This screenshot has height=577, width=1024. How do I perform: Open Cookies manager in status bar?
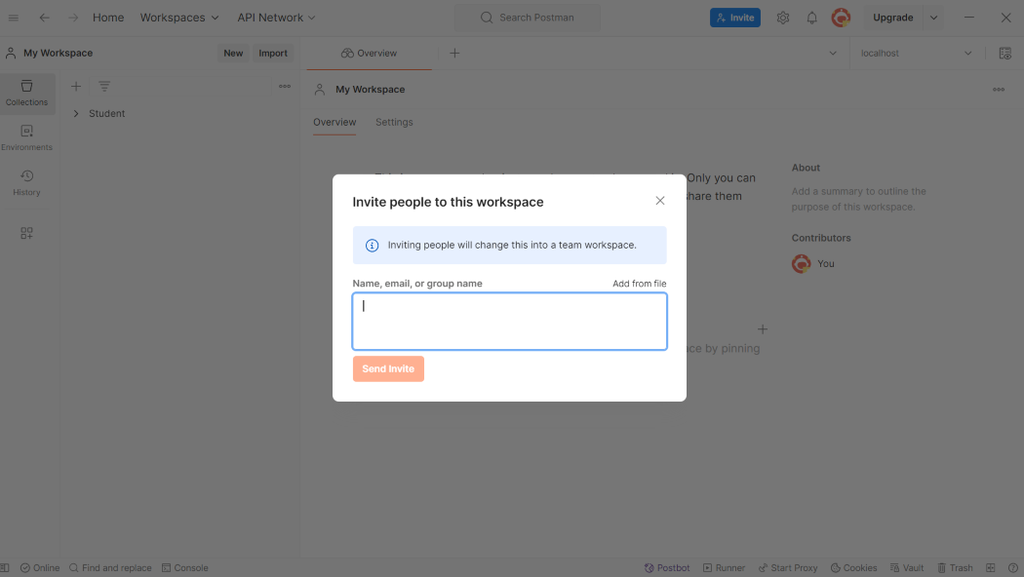tap(853, 568)
